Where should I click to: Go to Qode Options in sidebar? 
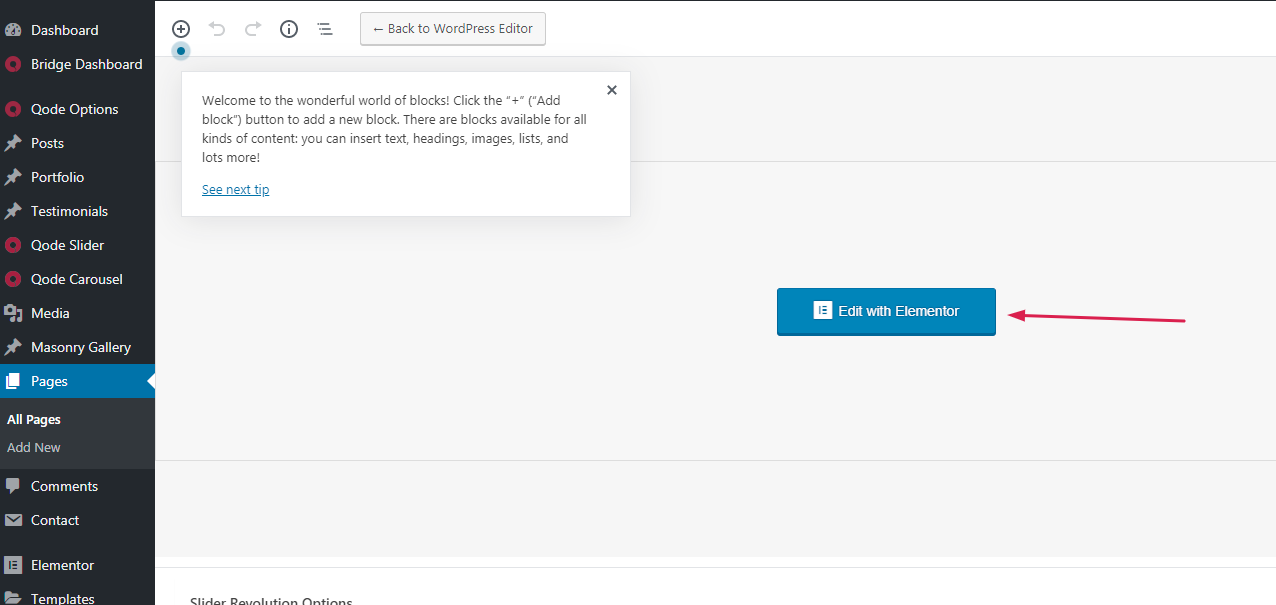coord(74,109)
